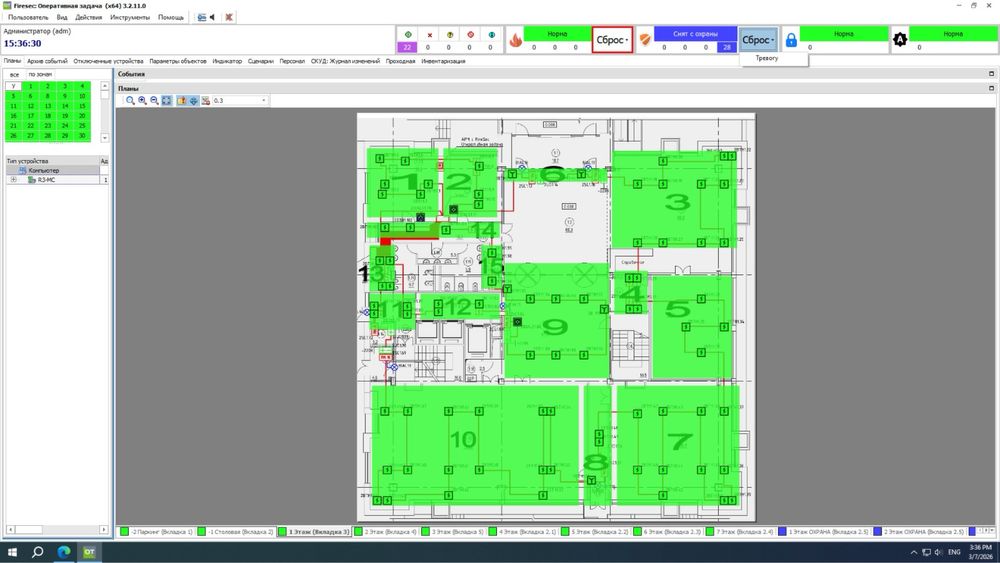1000x563 pixels.
Task: Click the black automation gear icon
Action: click(900, 40)
